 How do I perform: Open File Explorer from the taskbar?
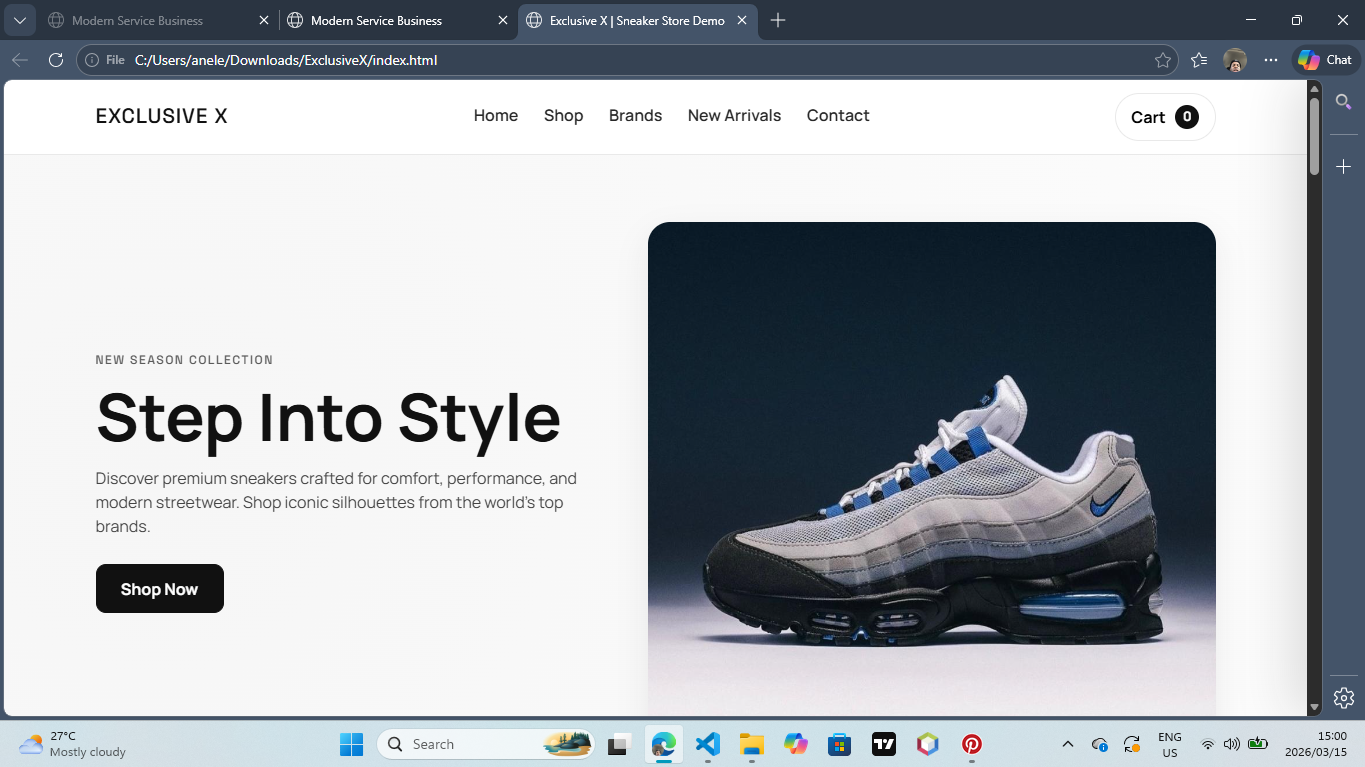(x=752, y=744)
